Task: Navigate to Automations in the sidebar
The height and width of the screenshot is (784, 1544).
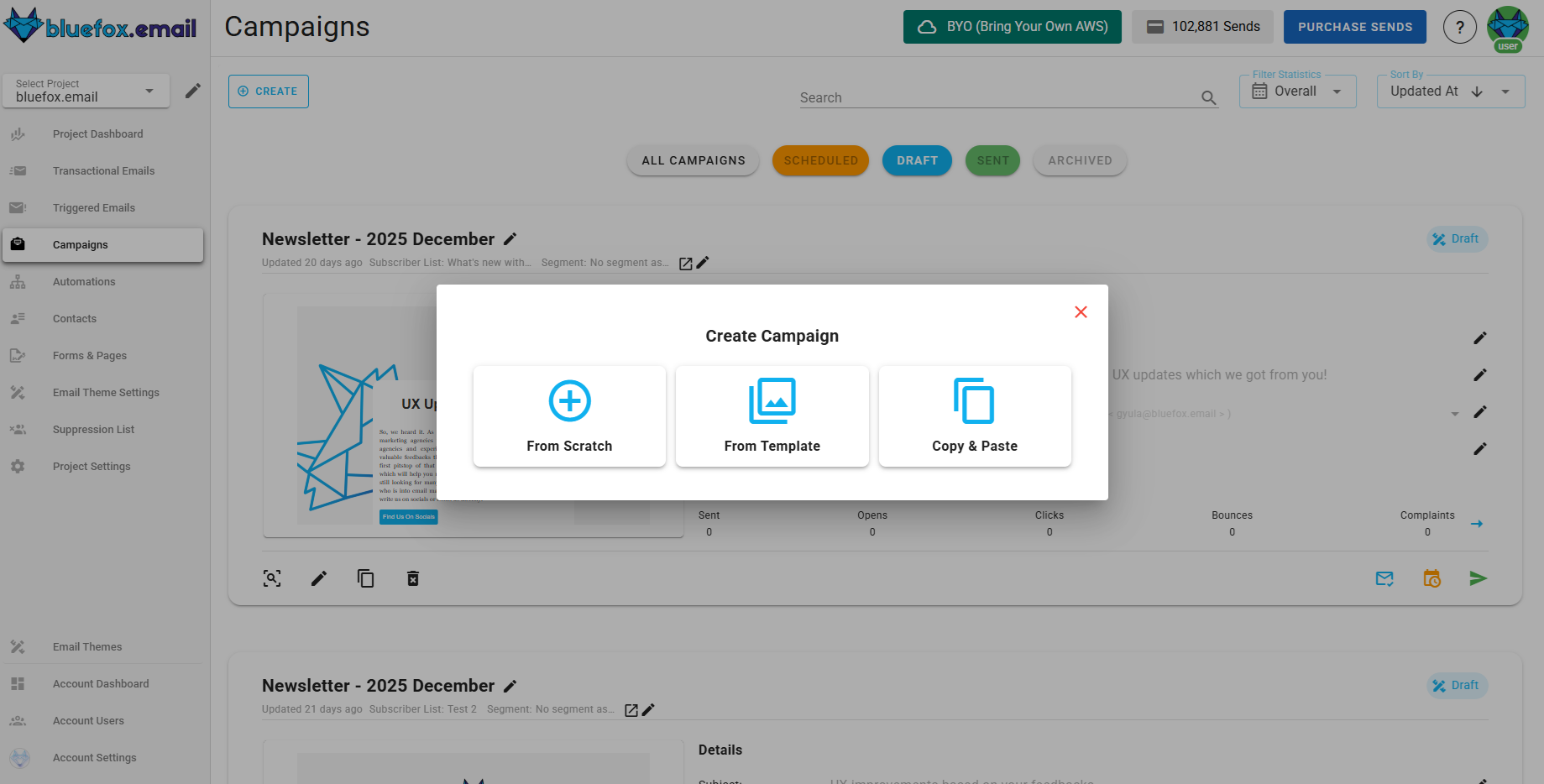Action: click(84, 281)
